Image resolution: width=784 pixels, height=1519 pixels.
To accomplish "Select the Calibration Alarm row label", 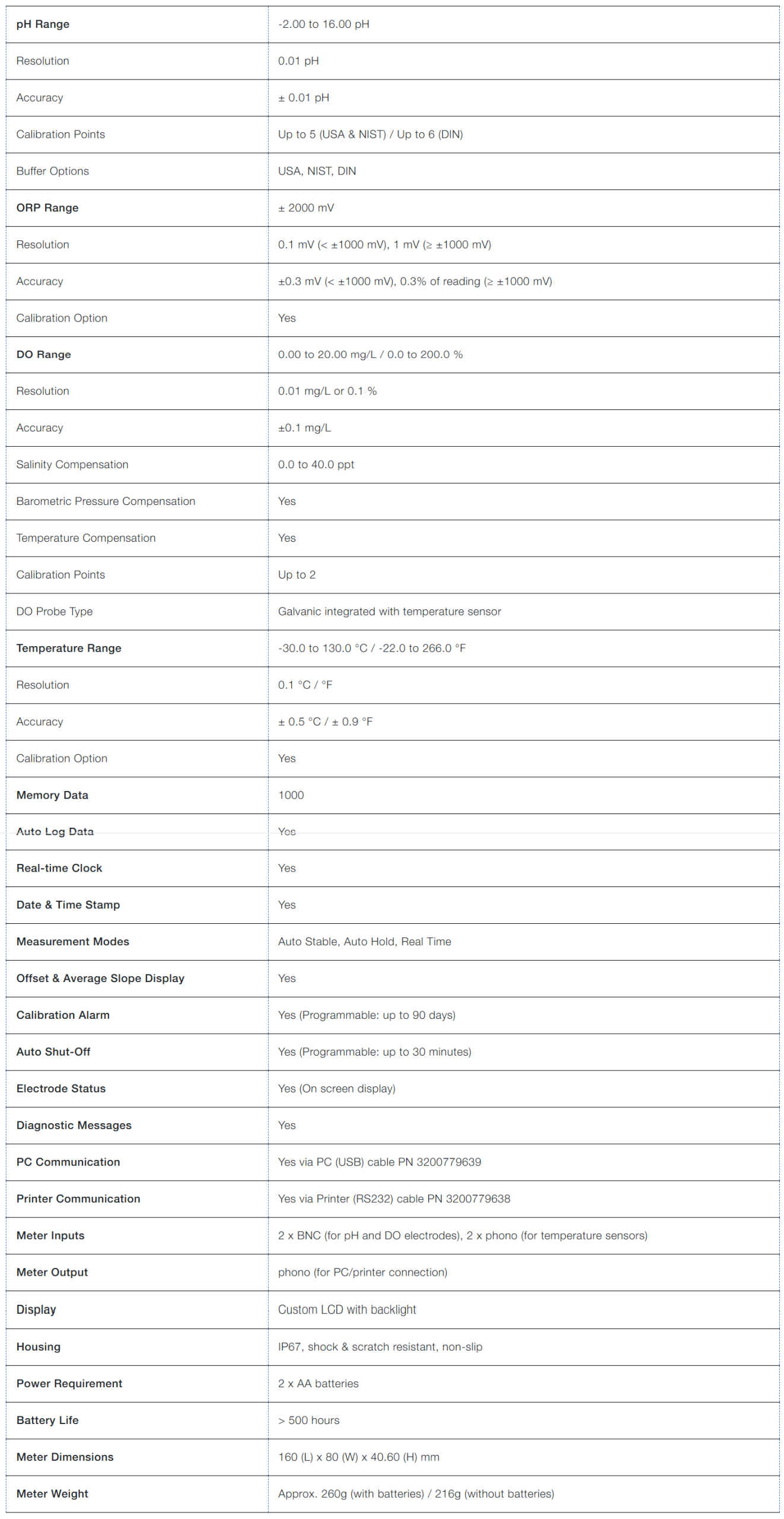I will (x=63, y=1015).
